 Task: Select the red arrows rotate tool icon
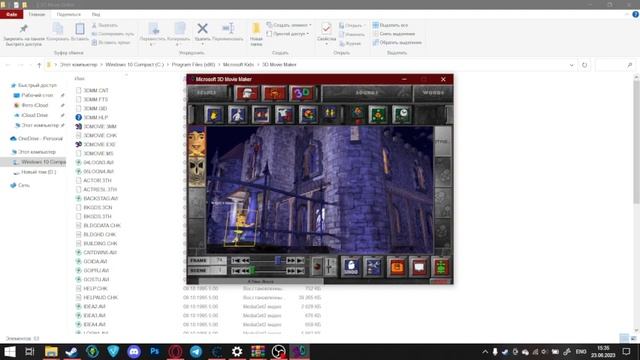261,115
